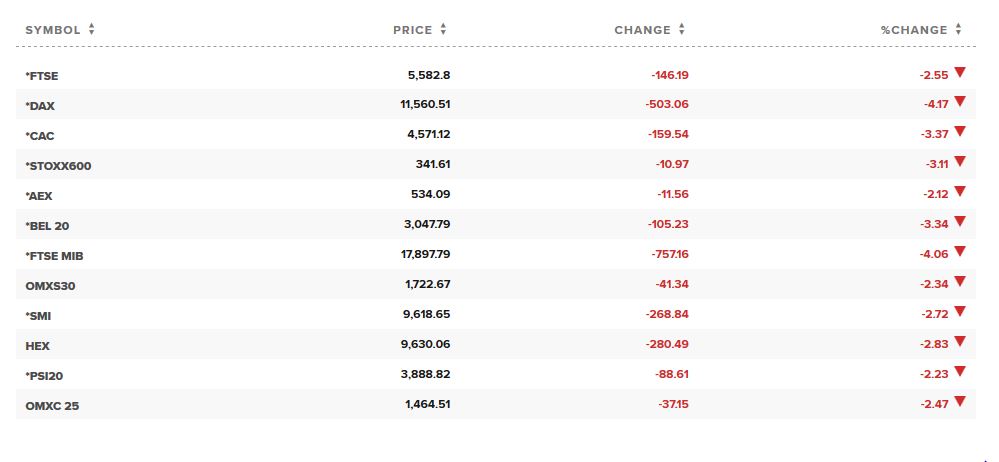The height and width of the screenshot is (462, 999).
Task: Click the CHANGE column sort arrows
Action: (682, 29)
